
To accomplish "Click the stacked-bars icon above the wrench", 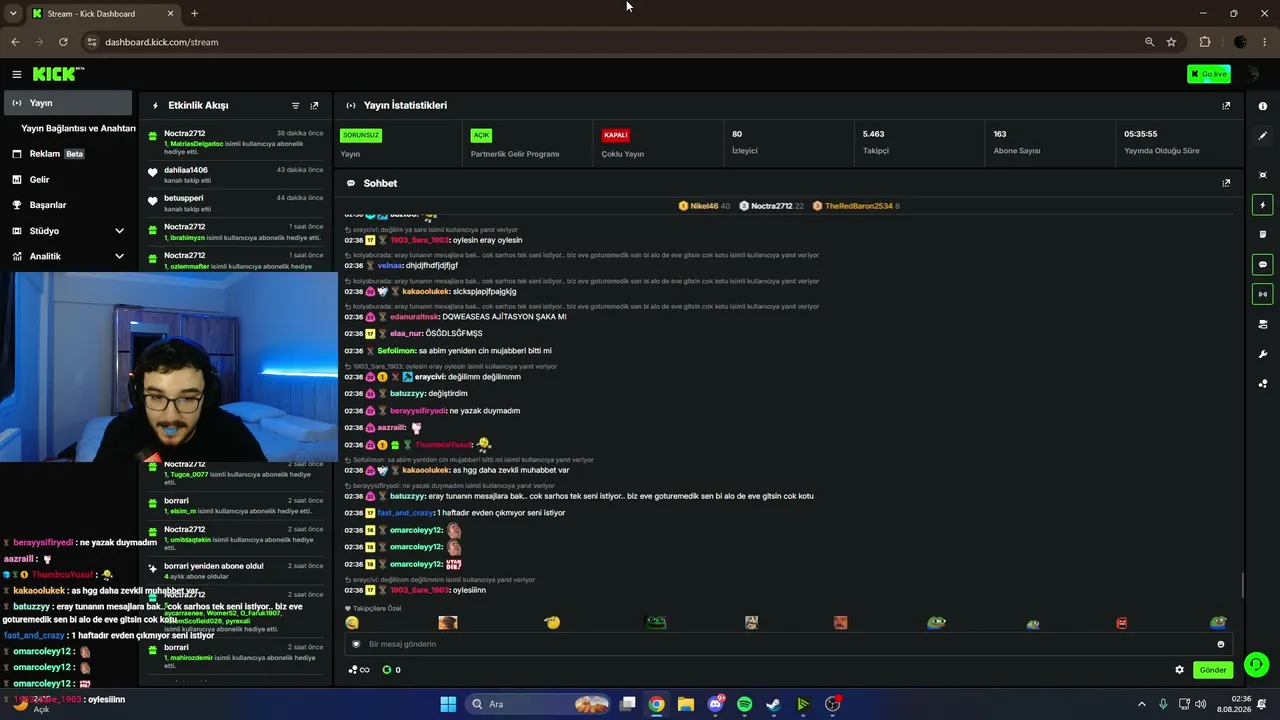I will pos(1263,324).
